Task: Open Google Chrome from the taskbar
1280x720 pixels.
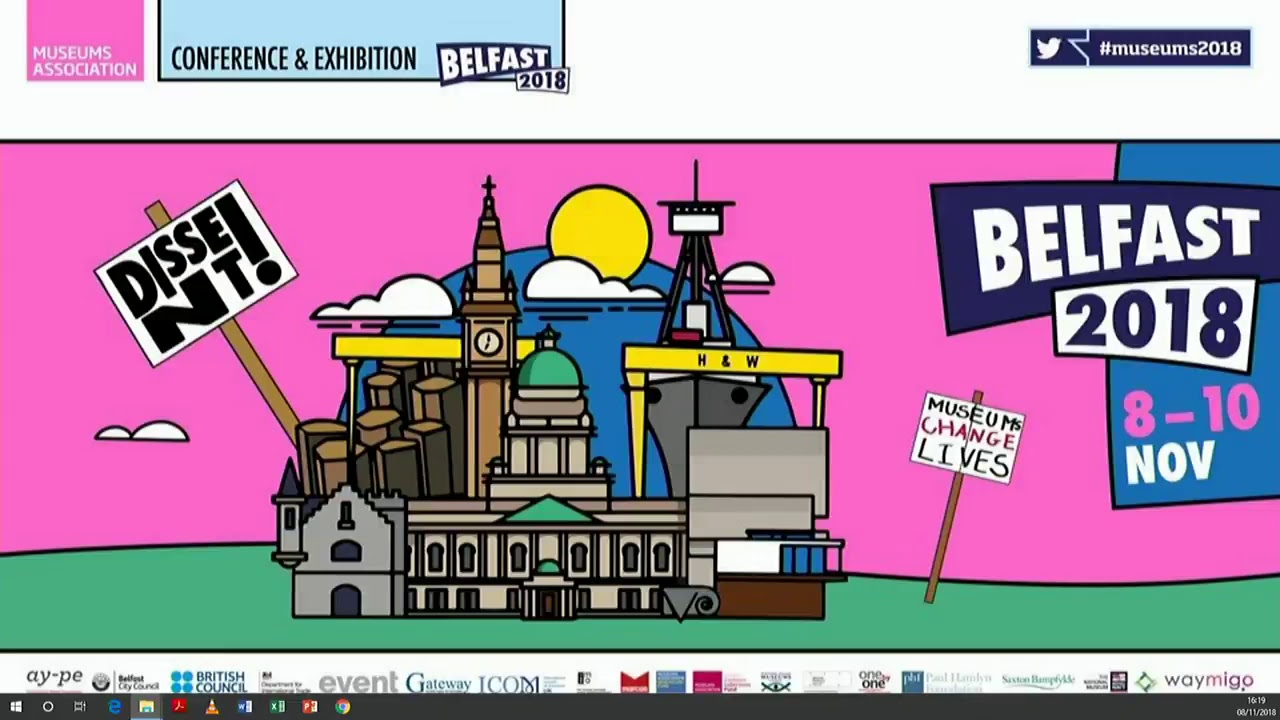Action: tap(342, 707)
